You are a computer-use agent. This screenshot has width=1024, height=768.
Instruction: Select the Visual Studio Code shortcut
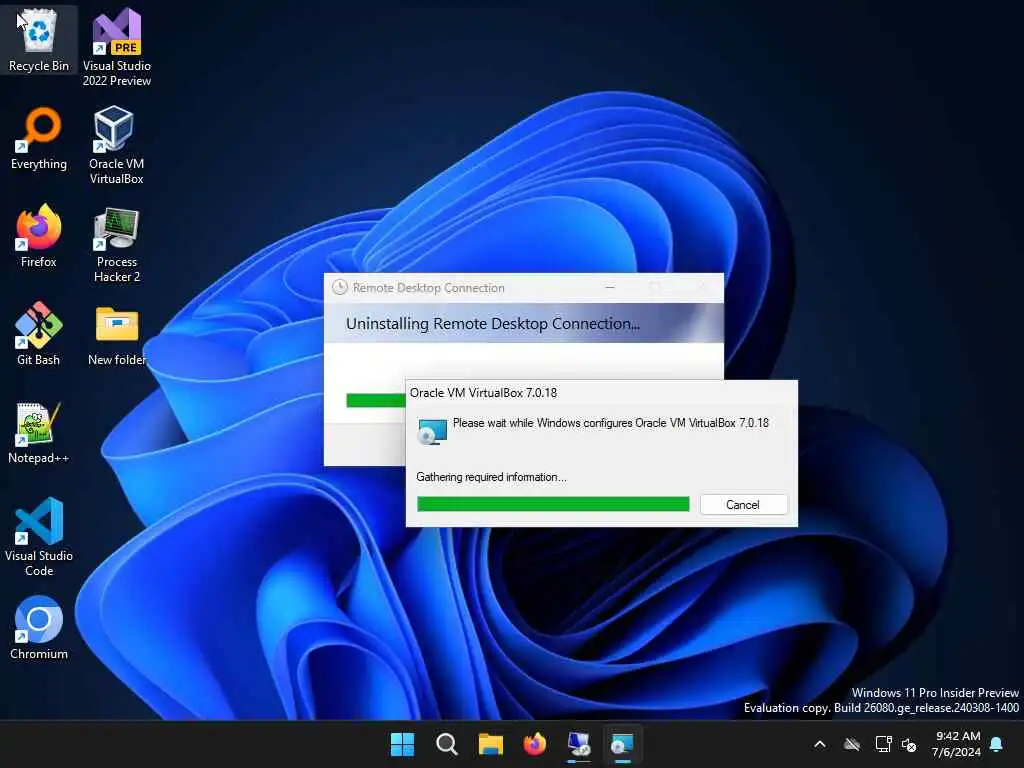(39, 537)
